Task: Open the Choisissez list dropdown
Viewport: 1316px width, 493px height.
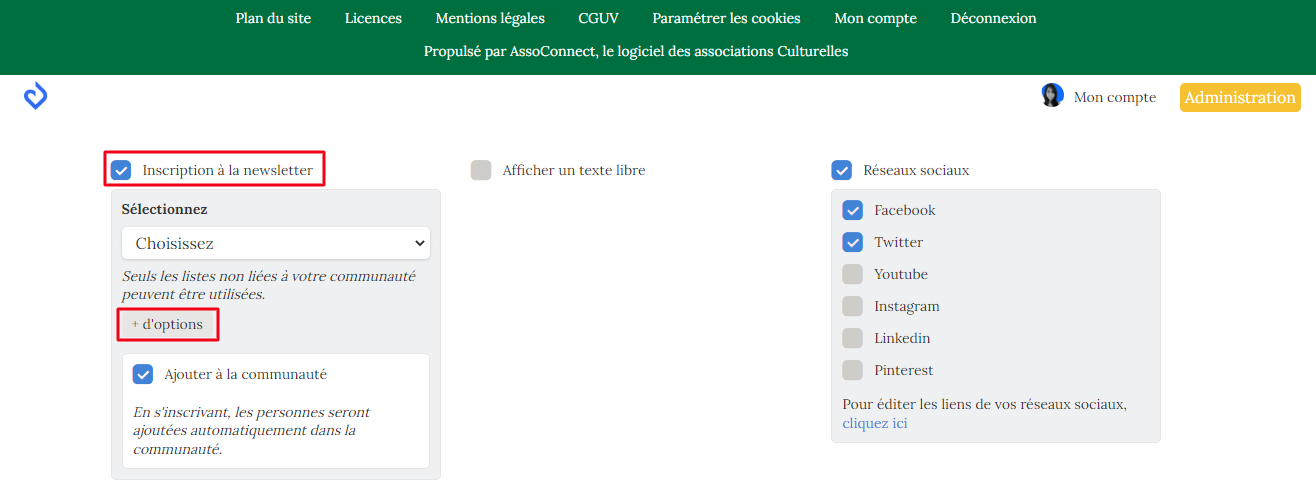Action: 276,243
